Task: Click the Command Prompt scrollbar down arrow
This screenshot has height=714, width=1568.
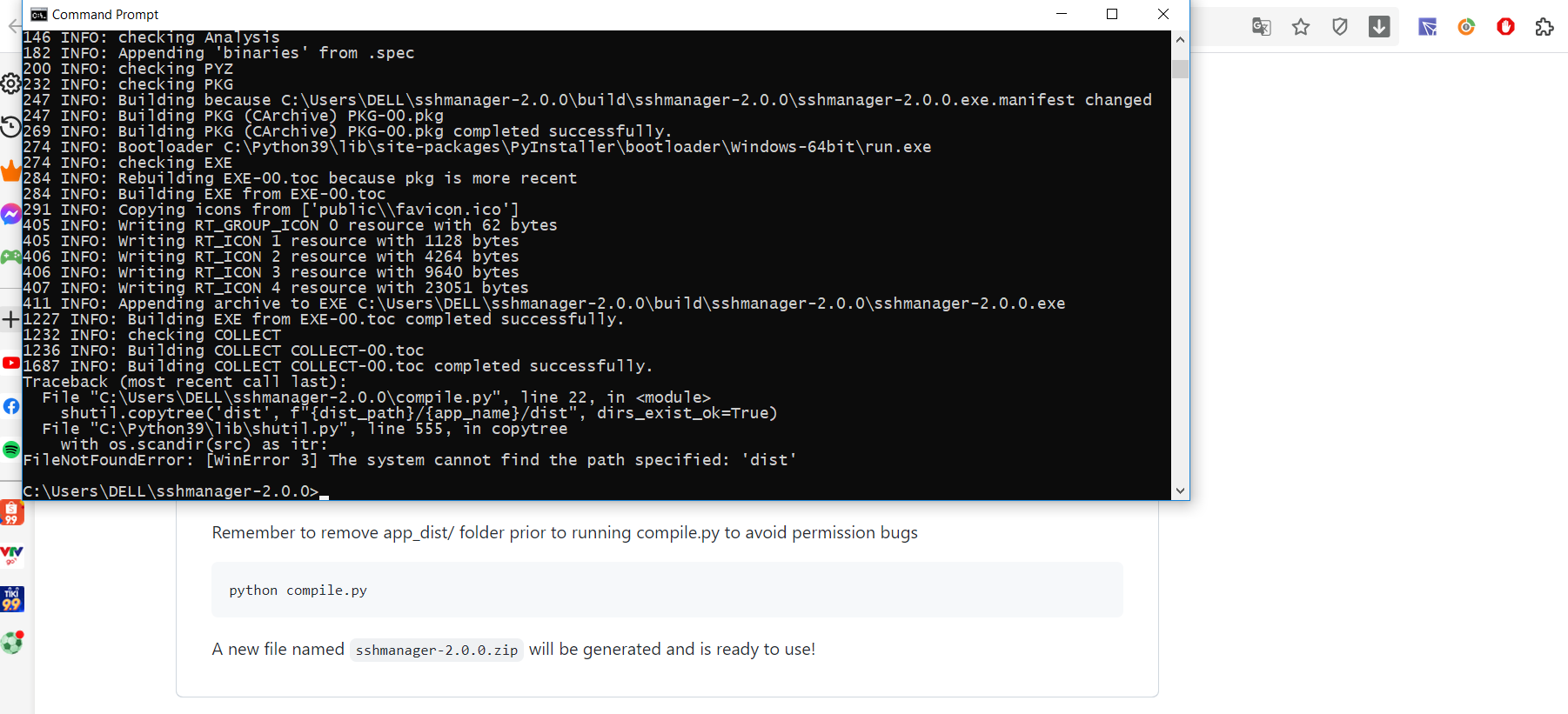Action: point(1180,490)
